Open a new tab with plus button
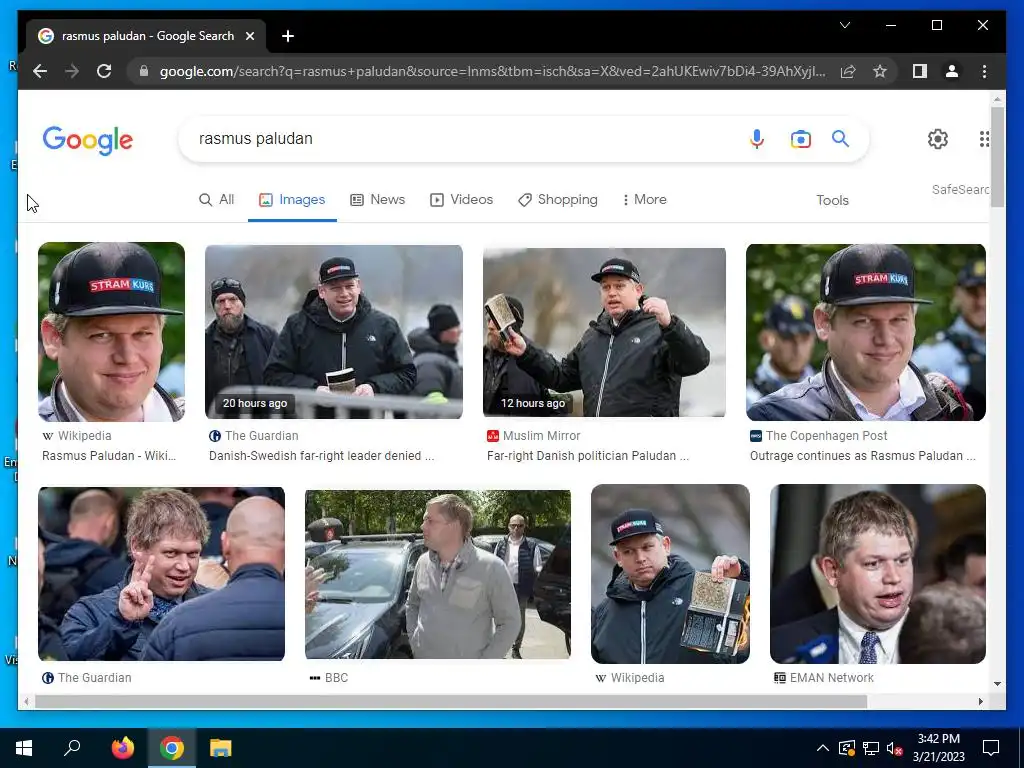 tap(288, 36)
